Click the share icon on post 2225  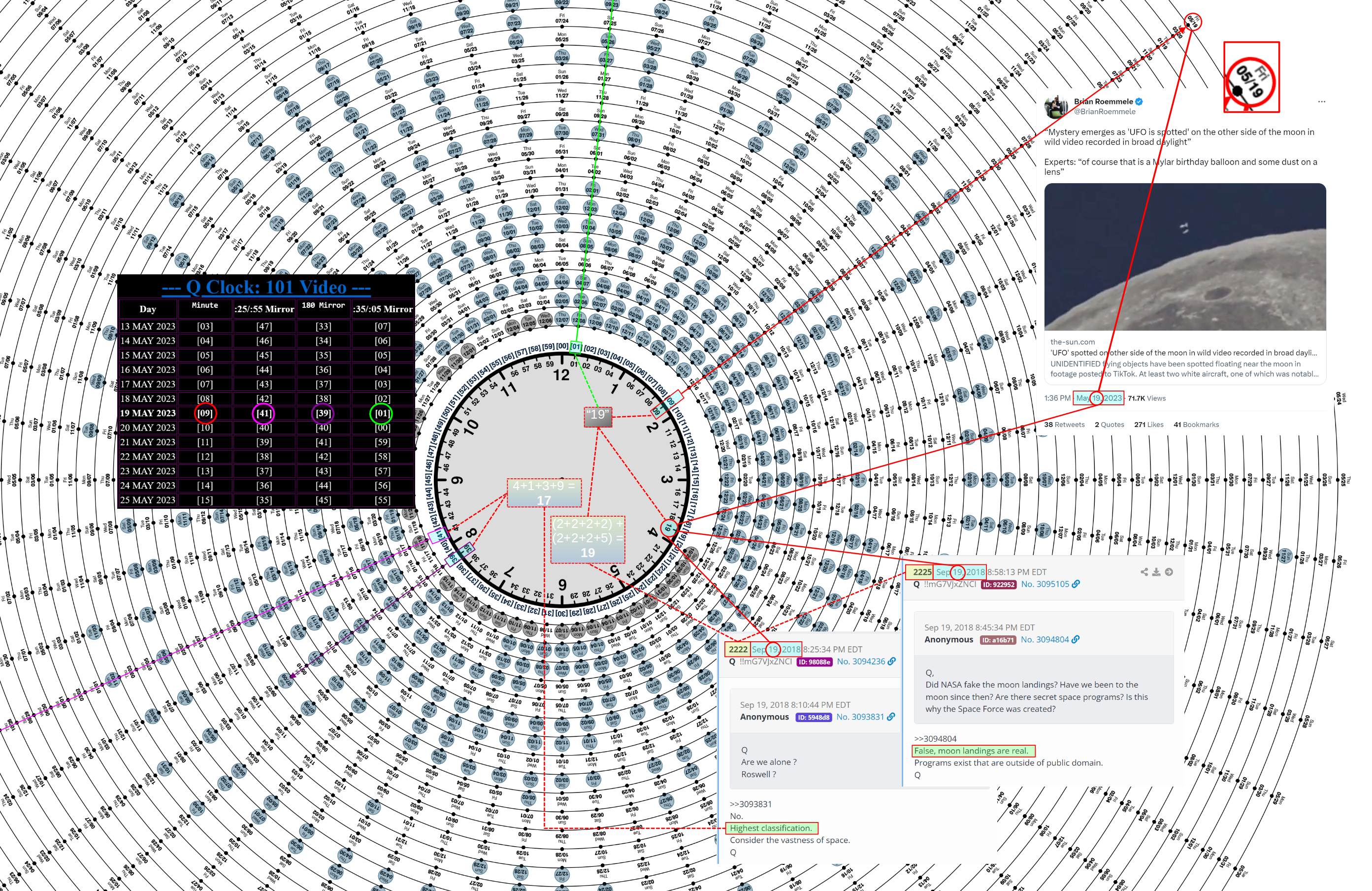click(x=1143, y=572)
